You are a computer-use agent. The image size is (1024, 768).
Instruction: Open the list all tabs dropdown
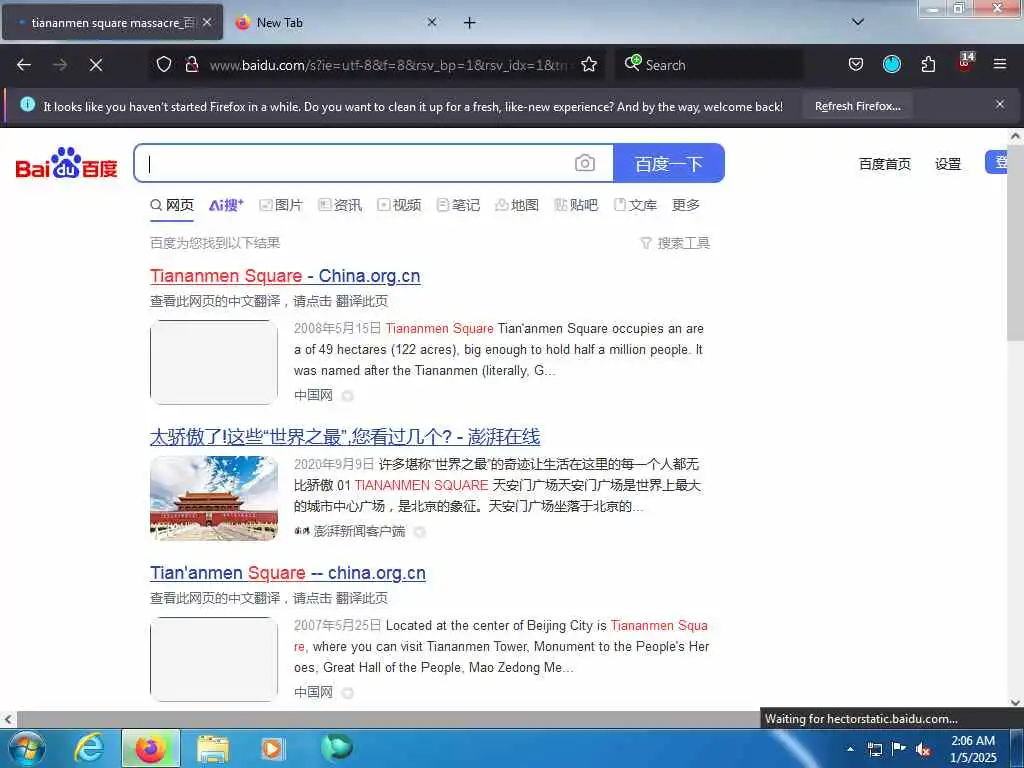[858, 23]
